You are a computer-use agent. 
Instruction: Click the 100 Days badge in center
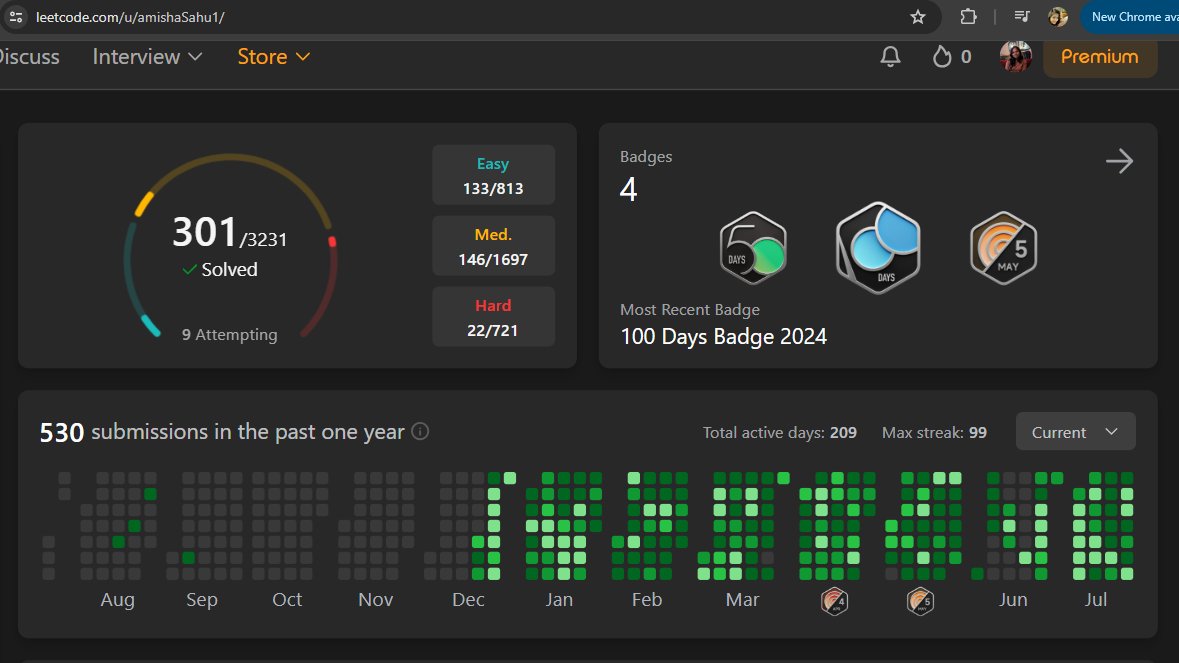(x=878, y=247)
